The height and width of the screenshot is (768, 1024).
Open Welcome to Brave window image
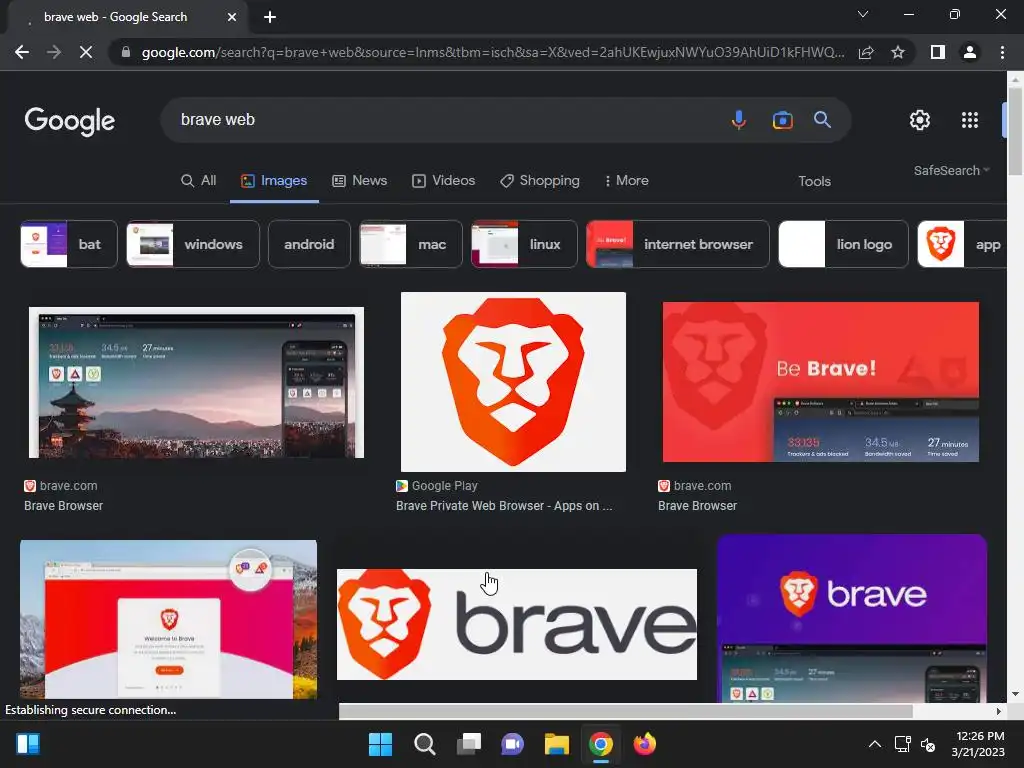coord(168,619)
